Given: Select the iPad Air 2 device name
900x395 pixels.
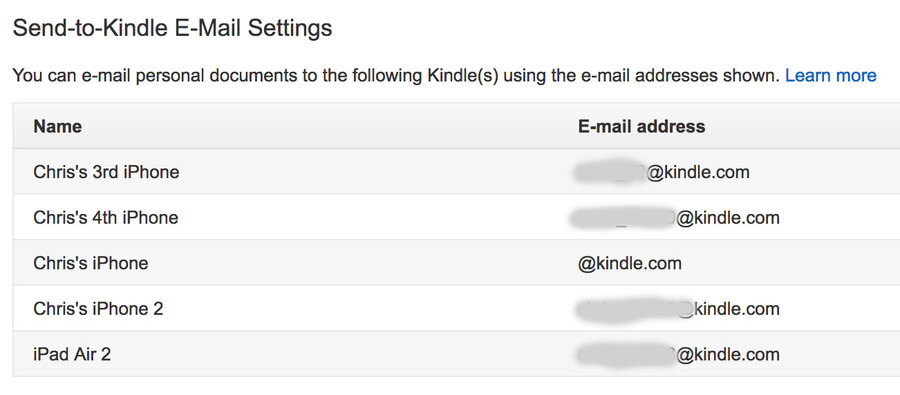Looking at the screenshot, I should tap(72, 354).
